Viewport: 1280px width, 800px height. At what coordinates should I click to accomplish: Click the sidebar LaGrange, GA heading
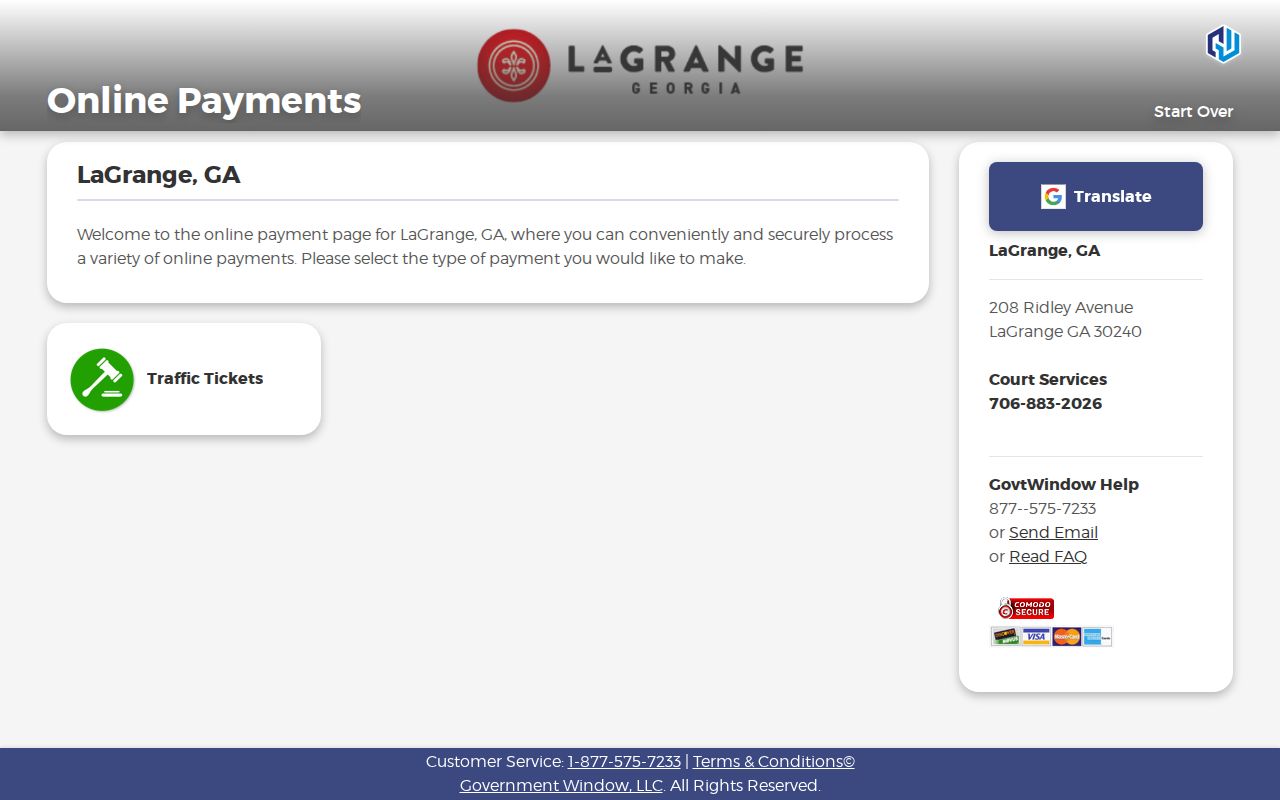(x=1044, y=251)
